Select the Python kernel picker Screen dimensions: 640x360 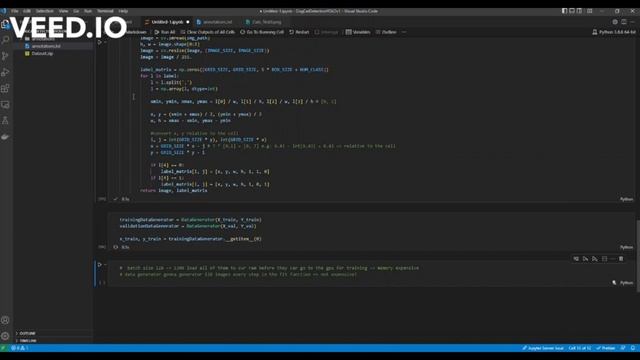614,32
